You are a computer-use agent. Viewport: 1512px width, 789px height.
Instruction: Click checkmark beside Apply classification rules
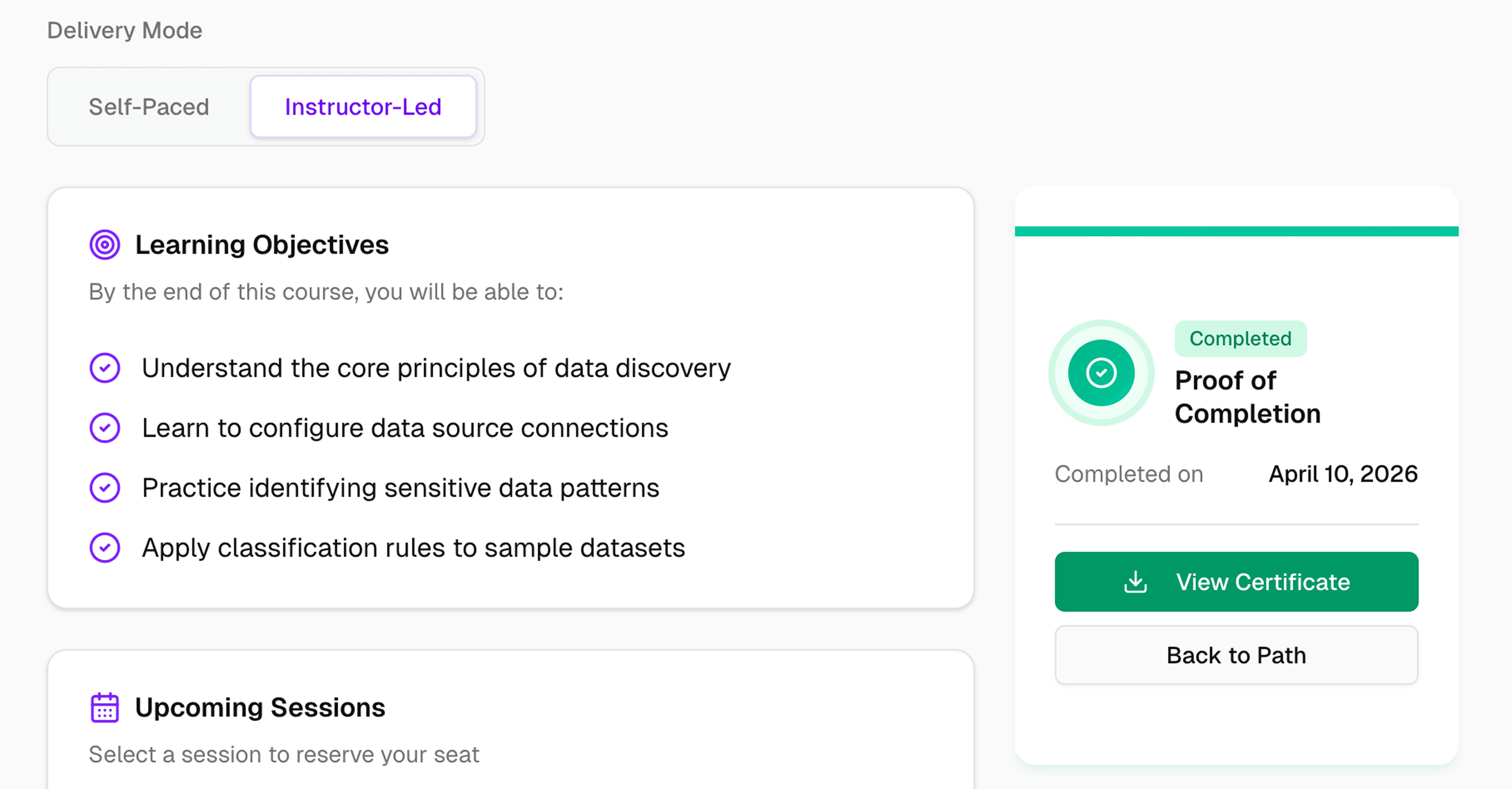coord(104,547)
